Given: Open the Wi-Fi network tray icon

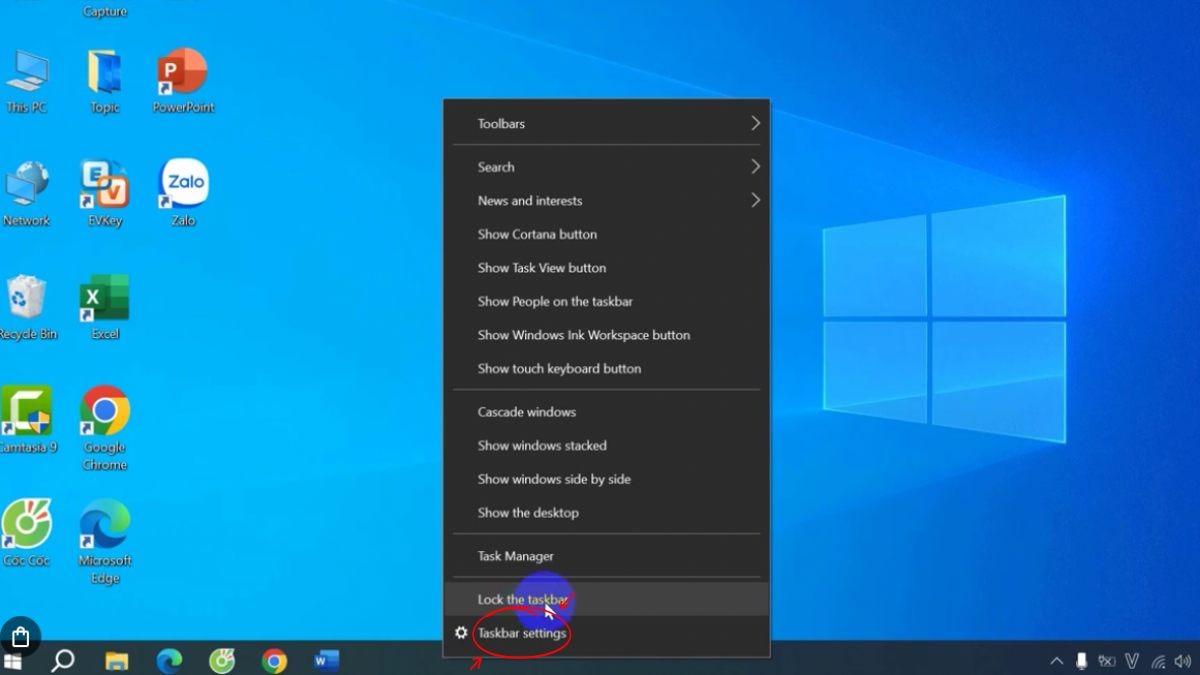Looking at the screenshot, I should [x=1158, y=661].
